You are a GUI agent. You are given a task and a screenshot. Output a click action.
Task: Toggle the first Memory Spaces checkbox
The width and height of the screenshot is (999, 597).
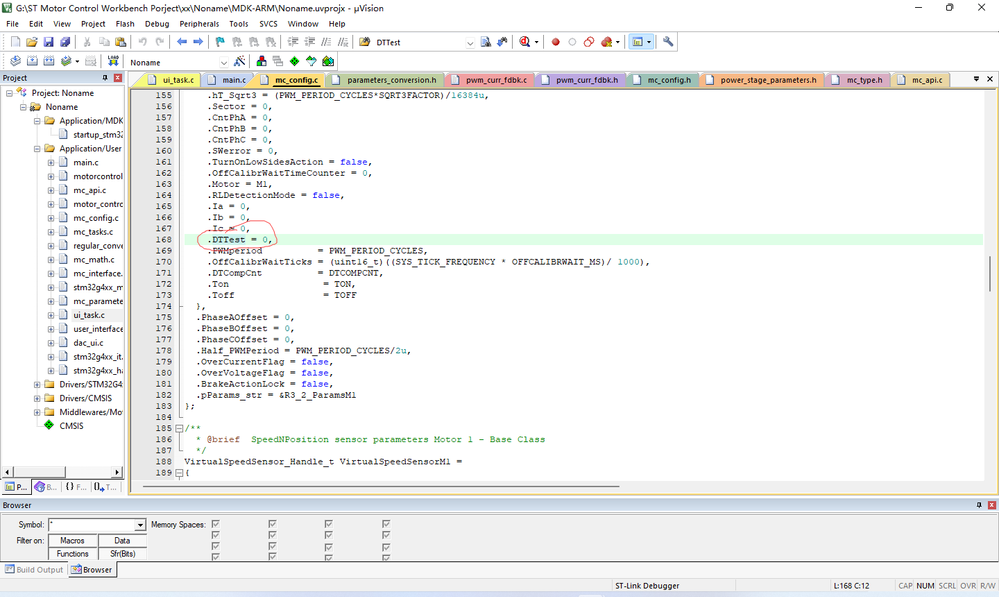215,524
